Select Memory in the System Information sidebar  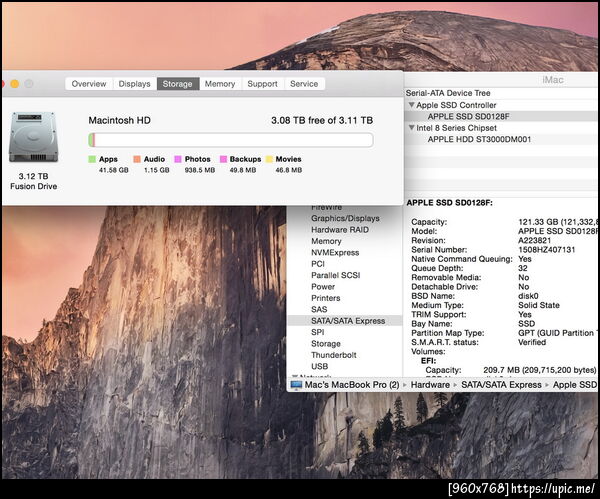click(x=326, y=241)
